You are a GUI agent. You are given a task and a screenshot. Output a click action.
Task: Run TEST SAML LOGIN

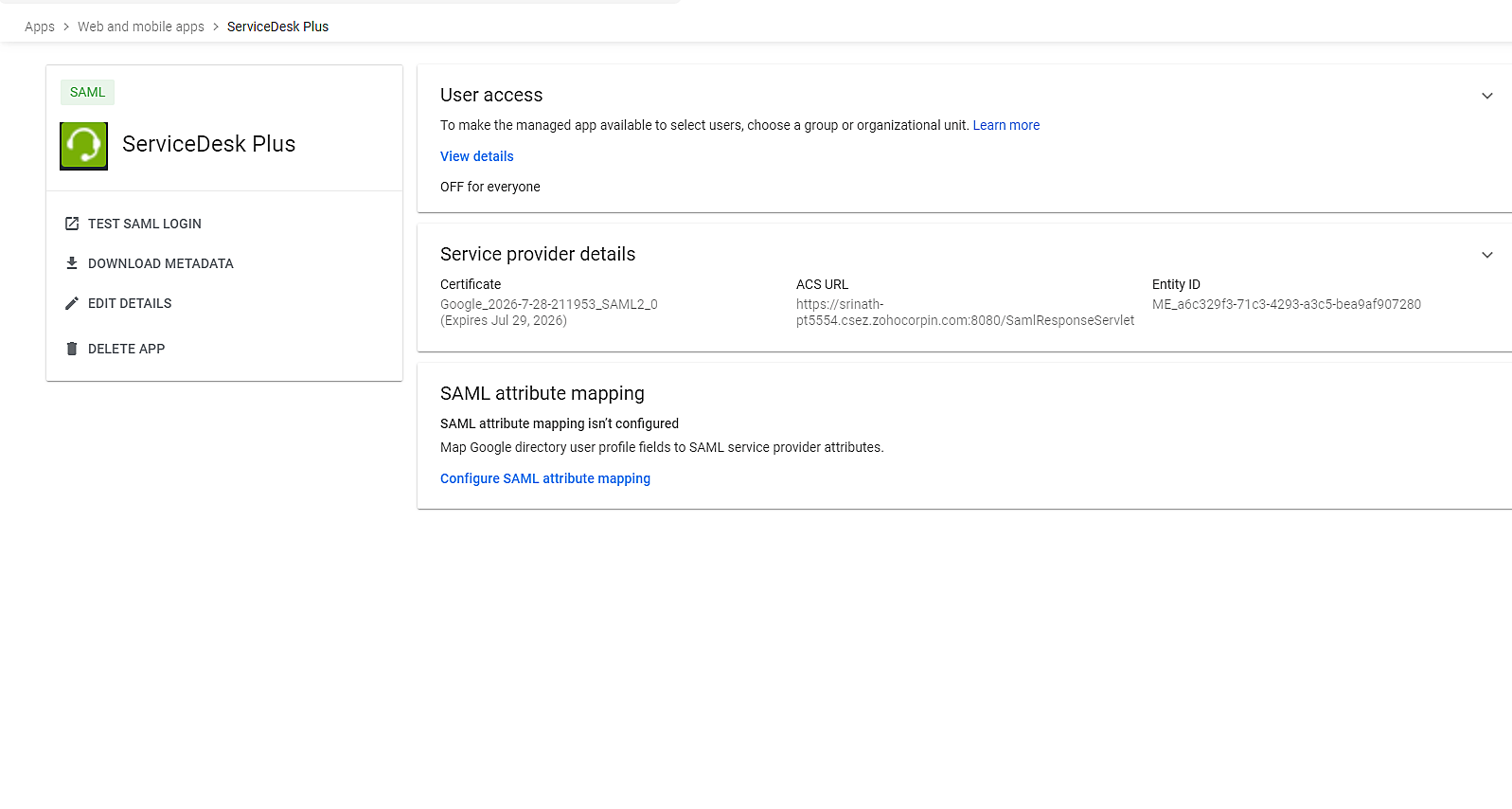point(145,224)
